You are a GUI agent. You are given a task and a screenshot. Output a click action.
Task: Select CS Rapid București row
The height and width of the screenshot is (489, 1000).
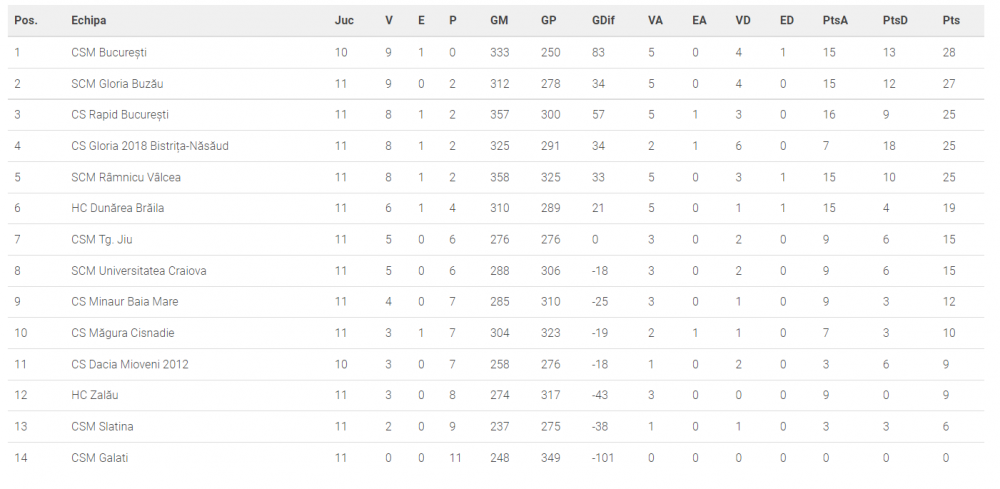496,115
